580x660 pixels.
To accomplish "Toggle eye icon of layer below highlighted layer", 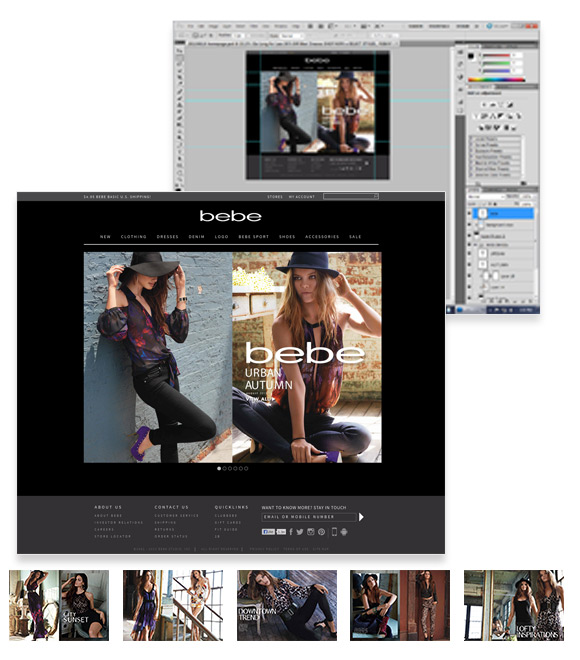I will [470, 225].
